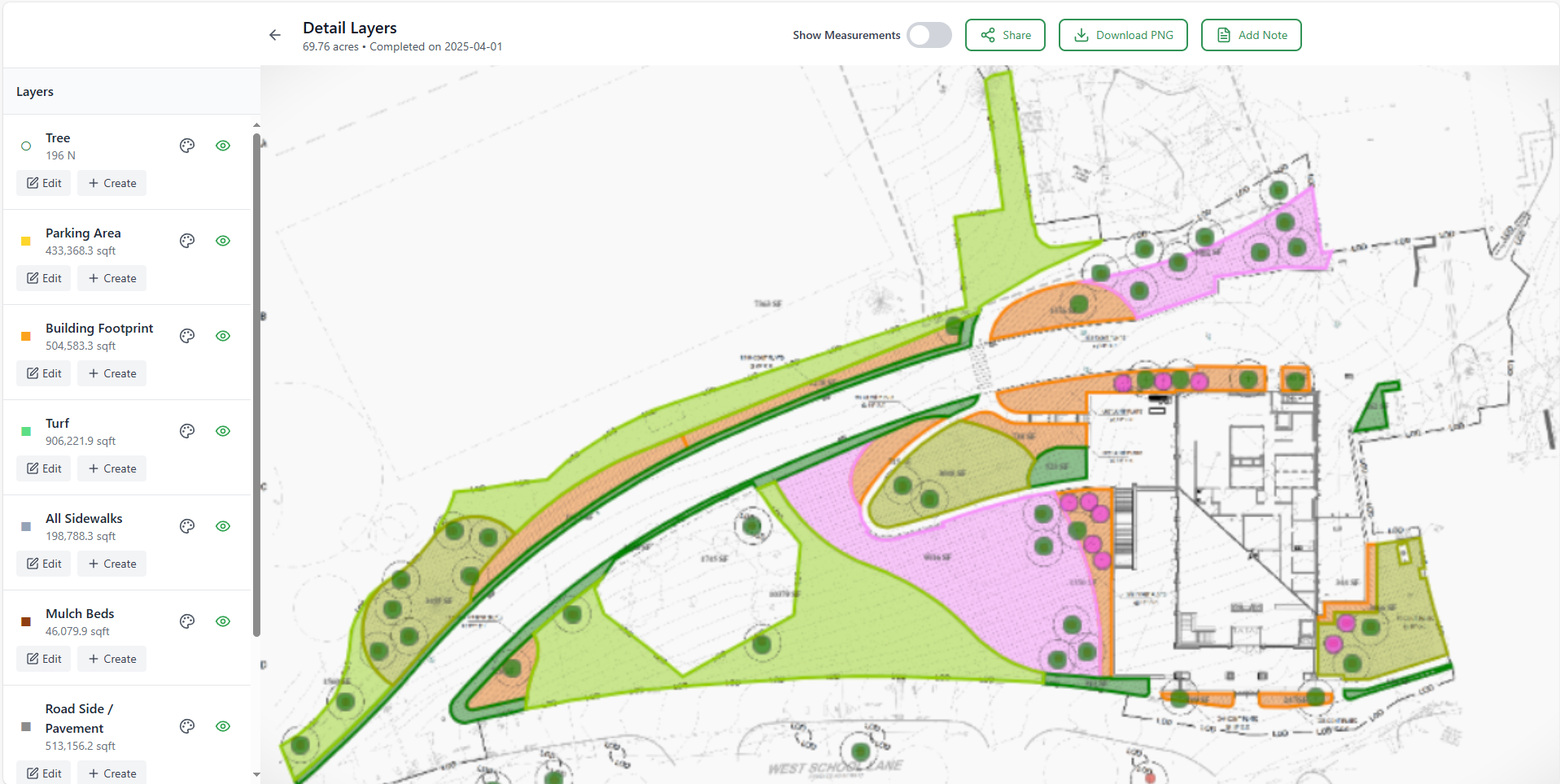Open palette icon for Turf layer
Screen dimensions: 1560x784
(x=187, y=431)
